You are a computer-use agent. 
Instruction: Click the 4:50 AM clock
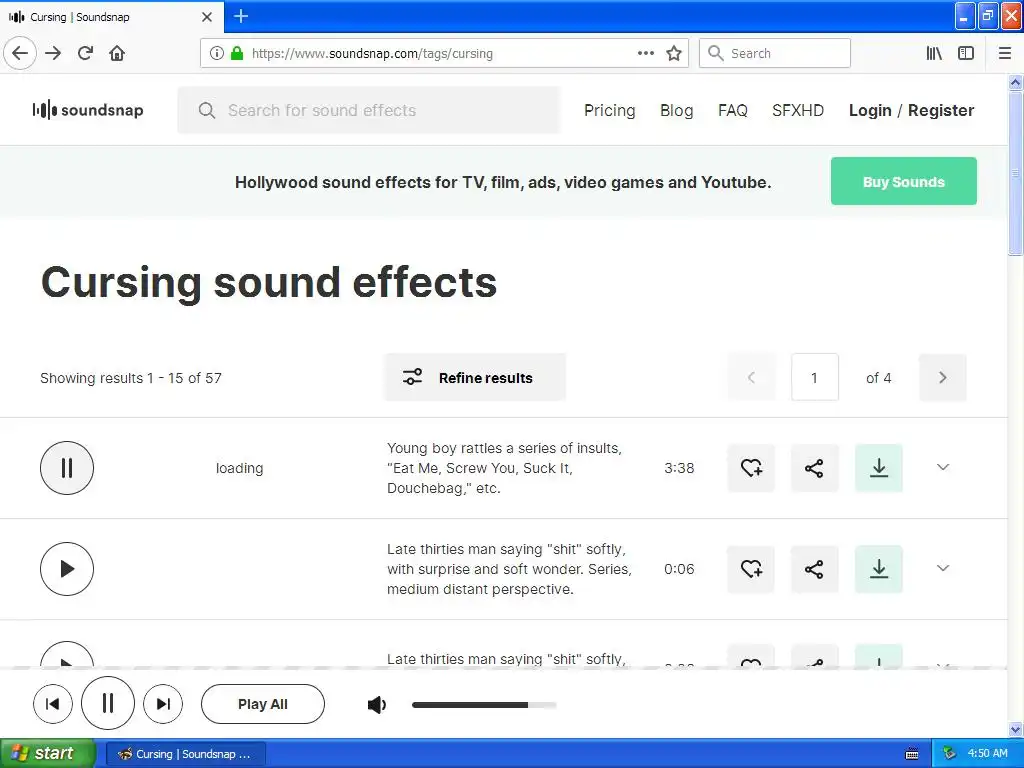pos(987,753)
